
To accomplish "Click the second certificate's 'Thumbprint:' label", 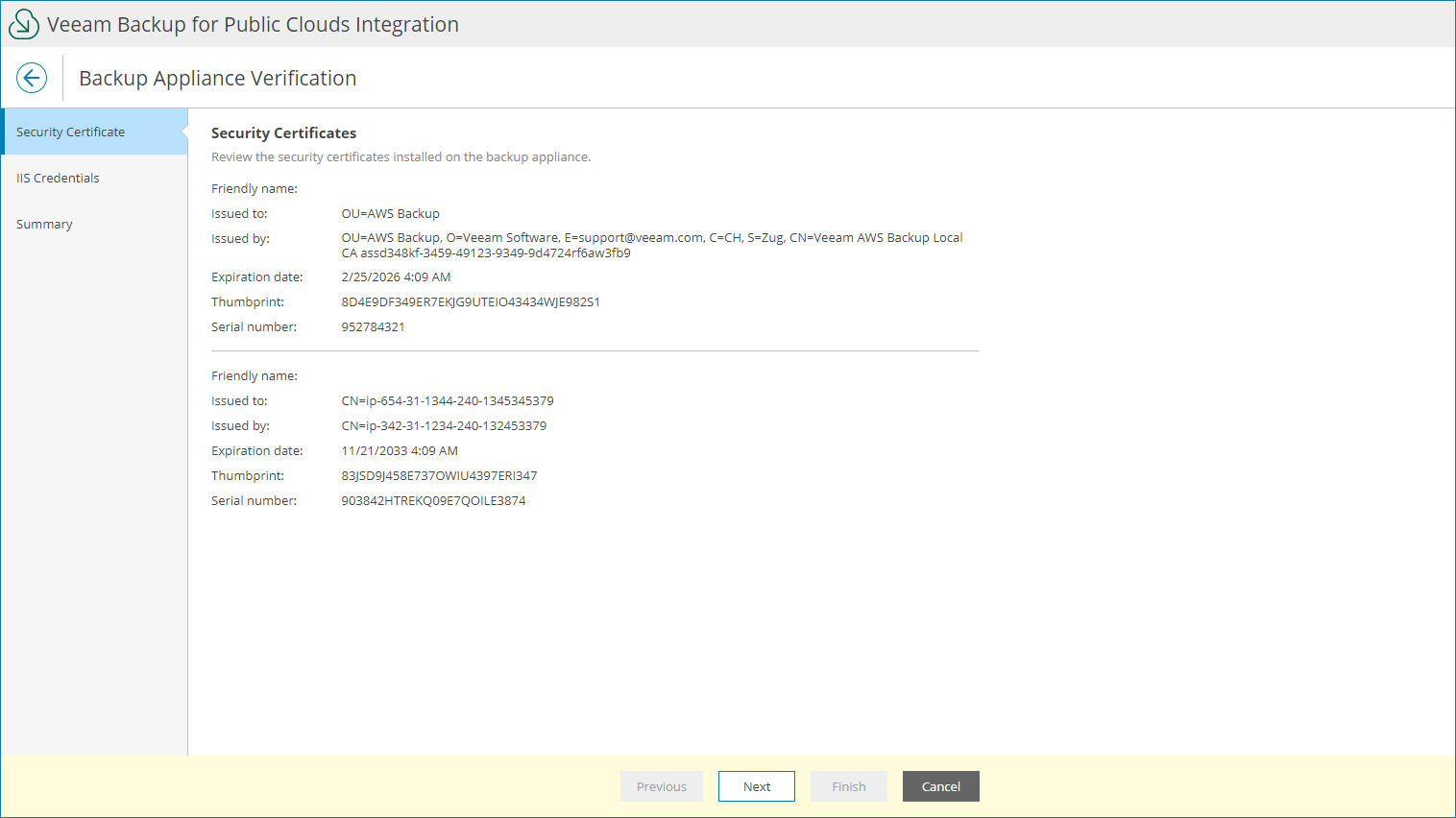I will point(248,475).
